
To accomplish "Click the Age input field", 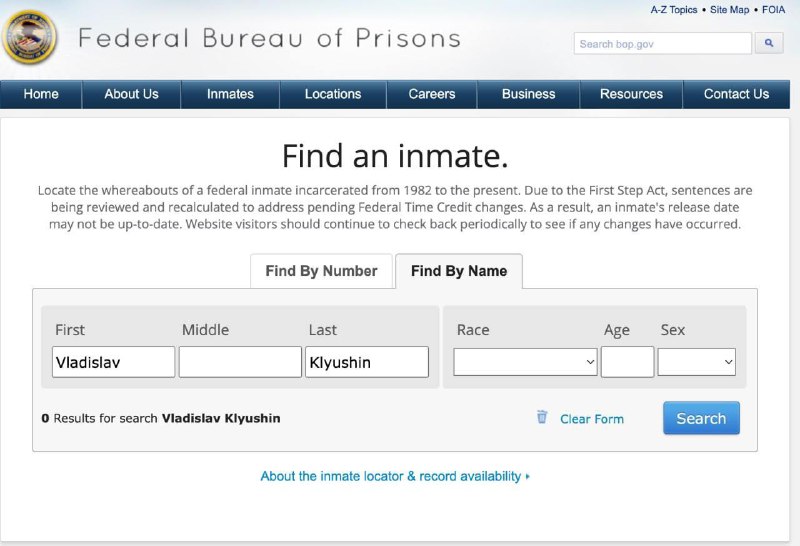I will coord(628,362).
